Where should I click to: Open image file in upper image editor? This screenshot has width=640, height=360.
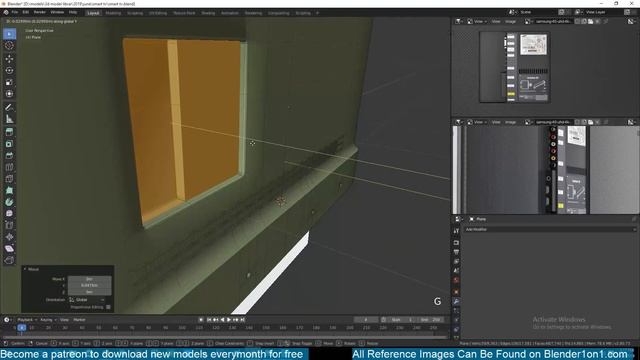pyautogui.click(x=591, y=21)
